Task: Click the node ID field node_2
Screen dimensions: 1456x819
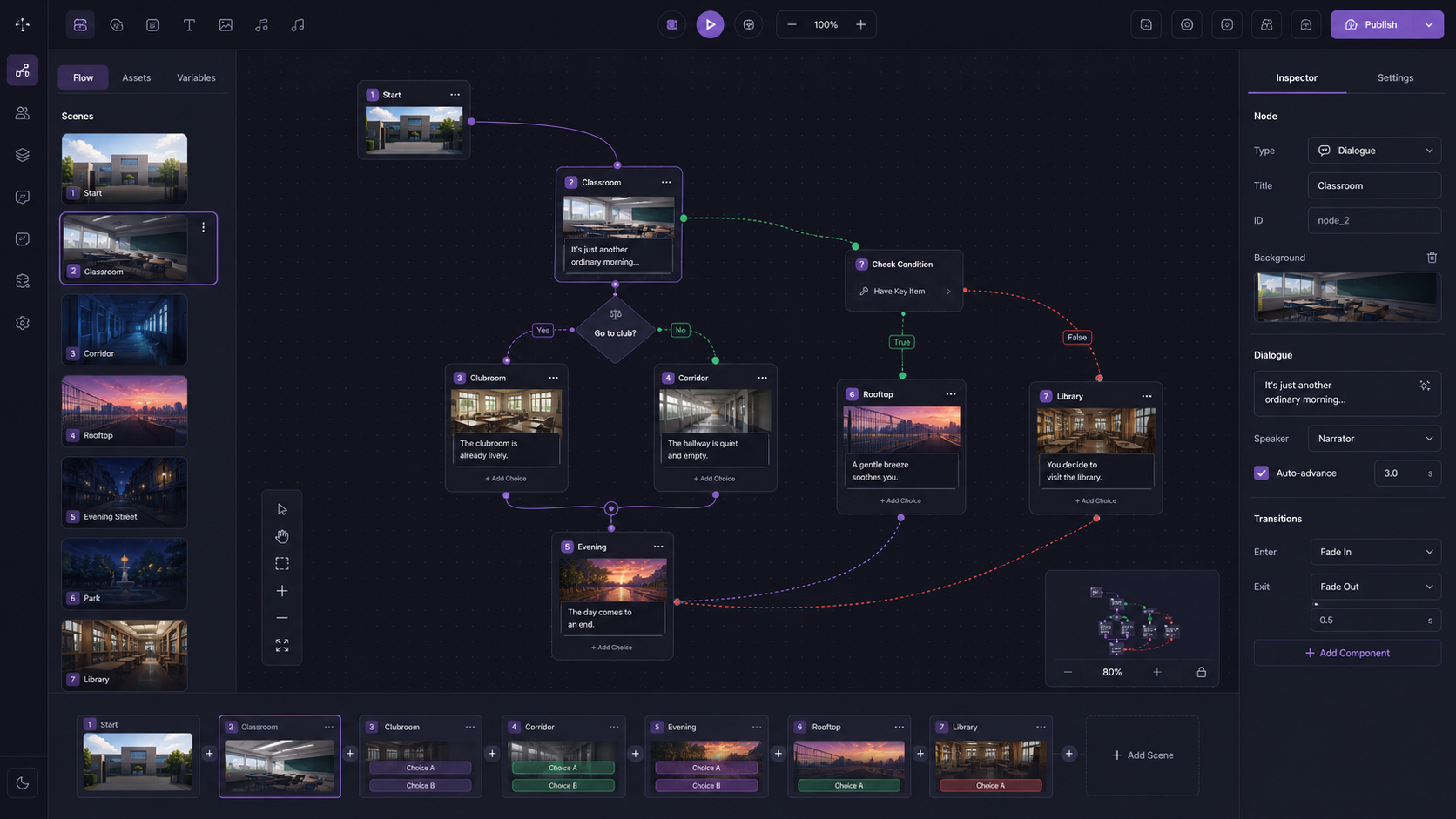Action: tap(1374, 220)
